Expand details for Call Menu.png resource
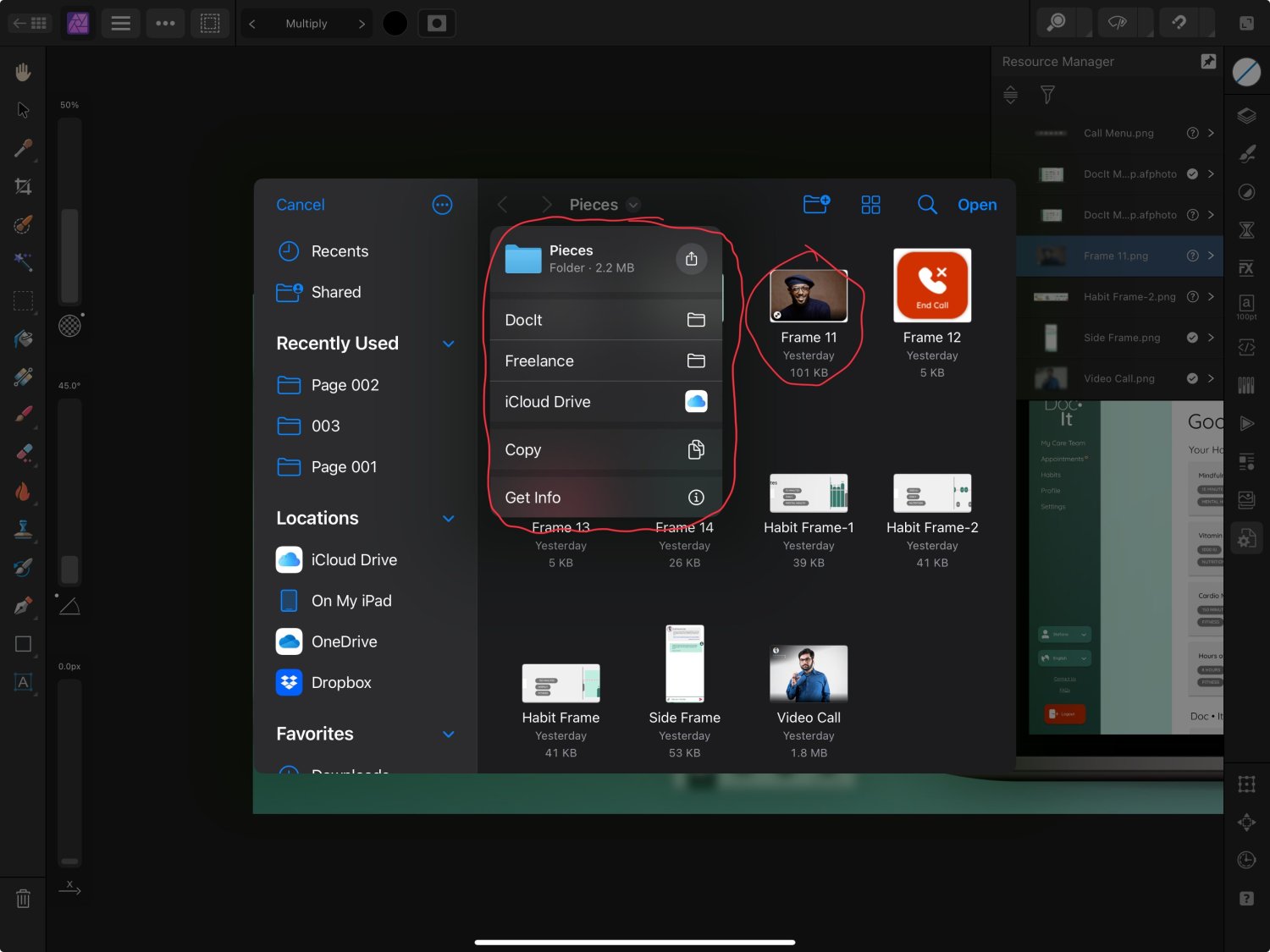This screenshot has width=1270, height=952. pos(1211,133)
